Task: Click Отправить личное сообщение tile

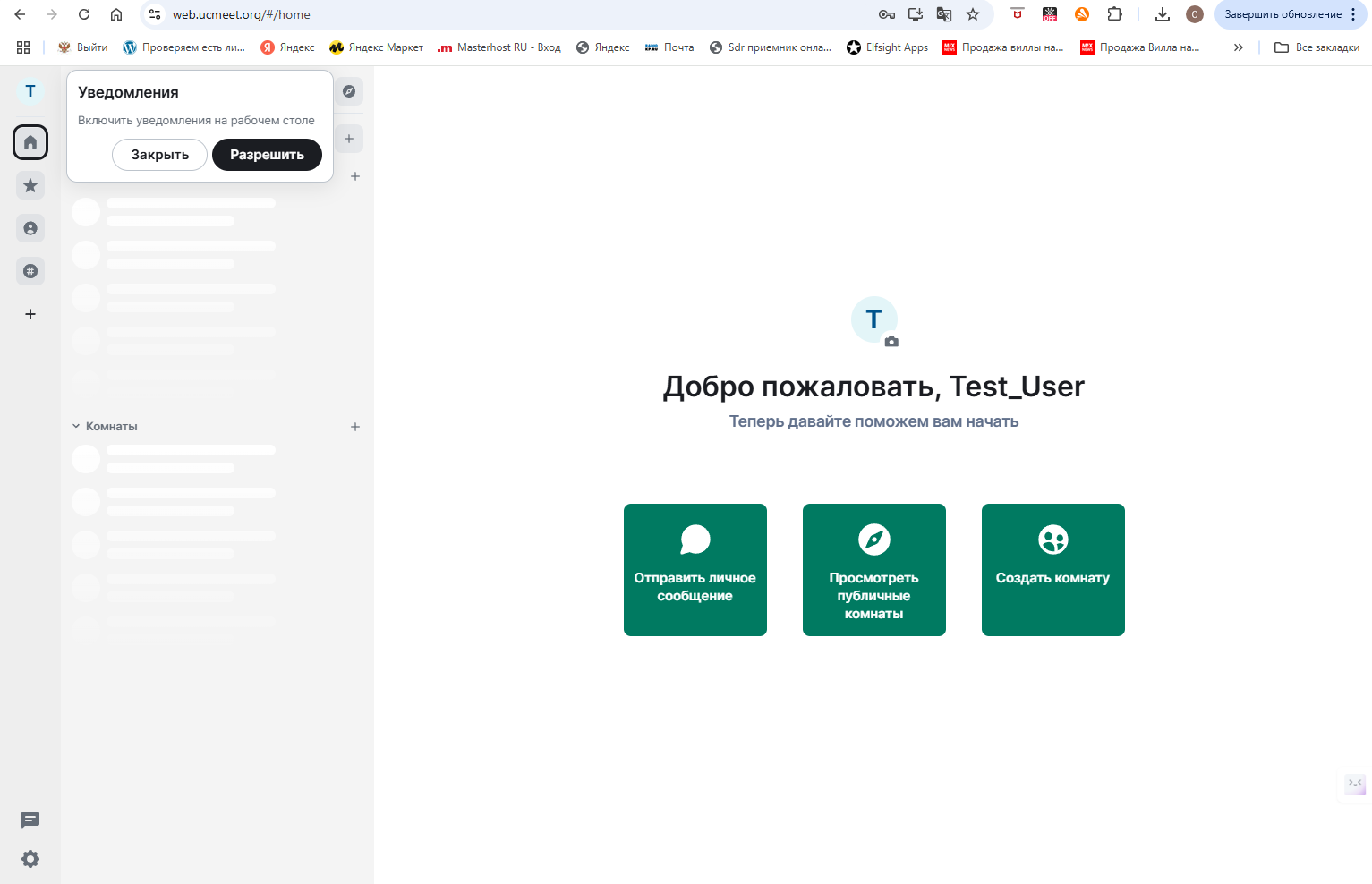Action: click(695, 570)
